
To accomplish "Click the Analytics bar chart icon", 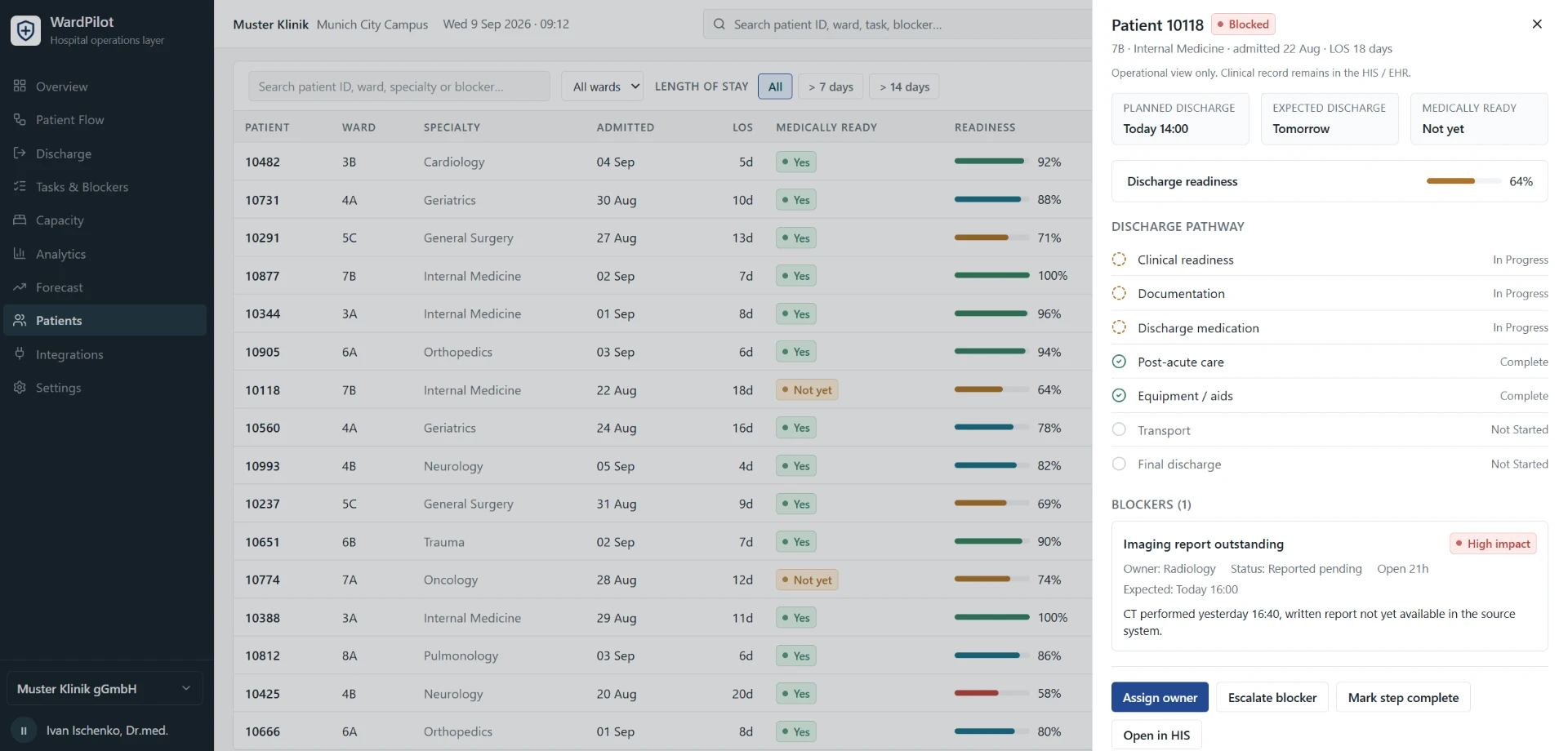I will point(20,253).
